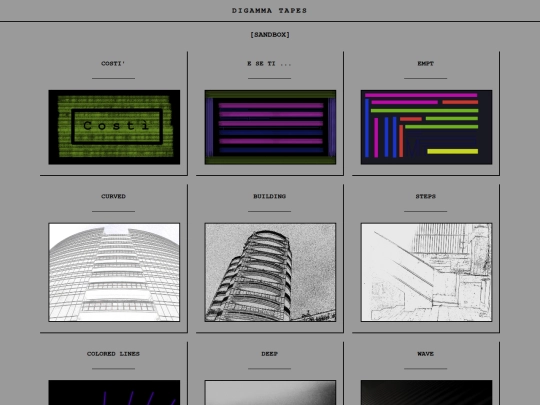Open the EMPT colored bars thumbnail
Screen dimensions: 540x405
tap(426, 127)
